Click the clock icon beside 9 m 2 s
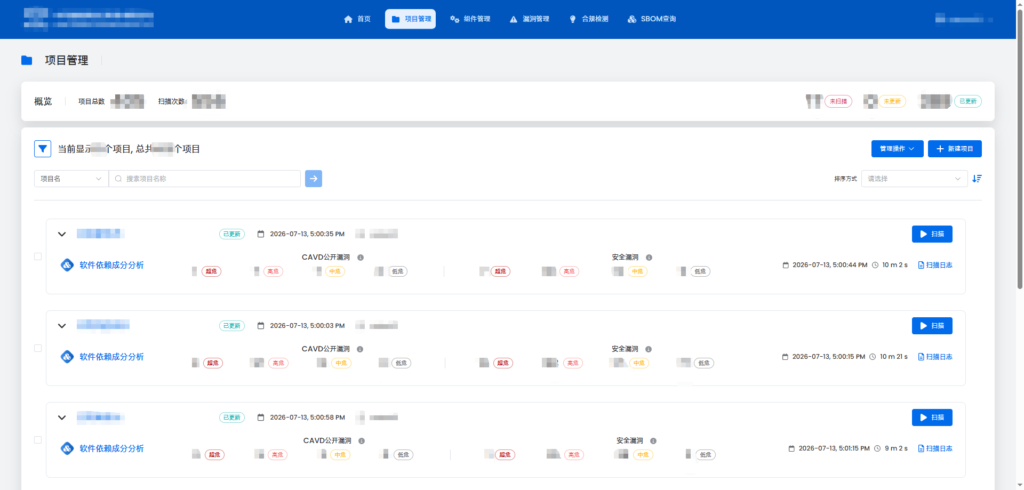Image resolution: width=1024 pixels, height=490 pixels. tap(877, 448)
